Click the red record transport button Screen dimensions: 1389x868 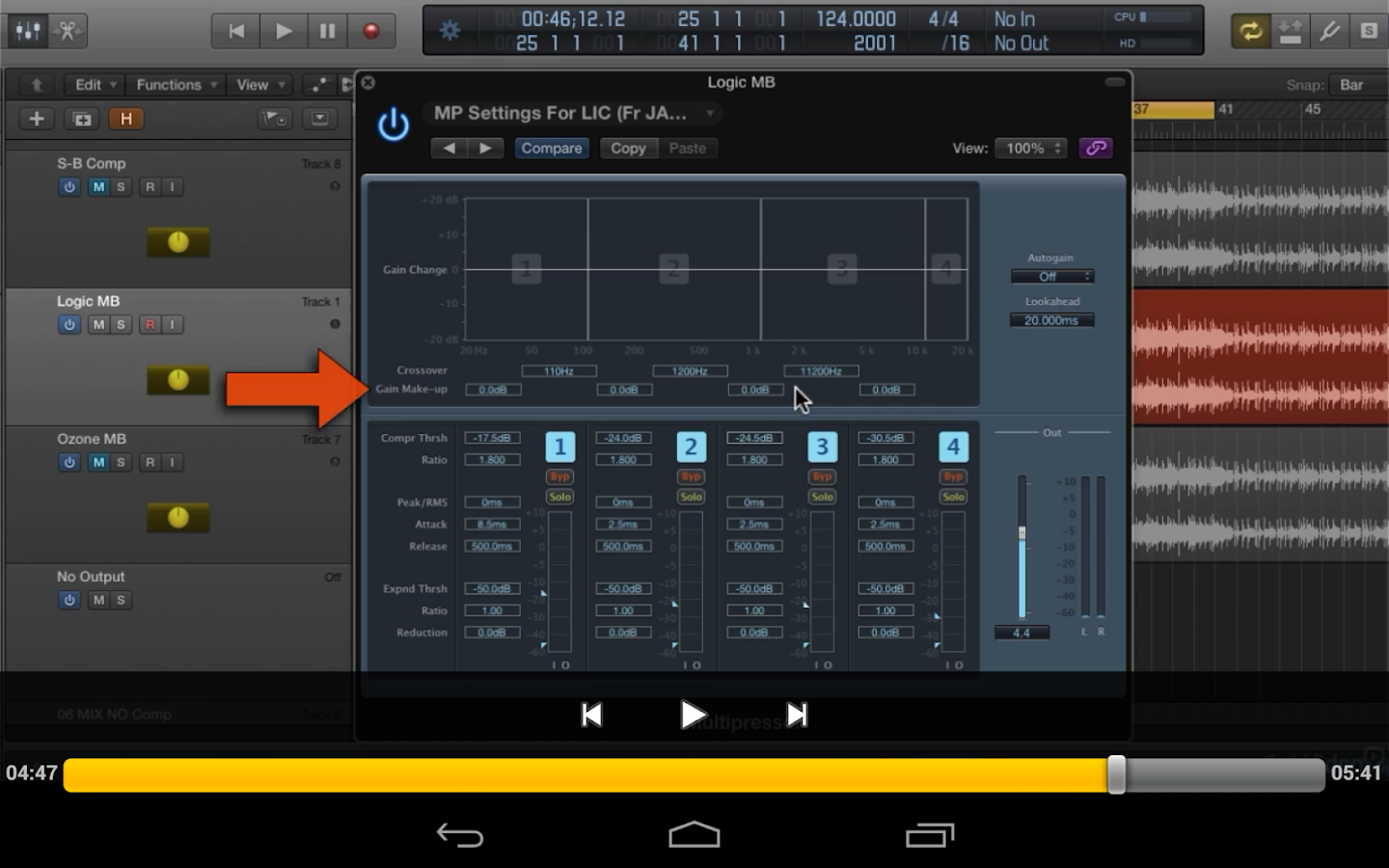(371, 31)
